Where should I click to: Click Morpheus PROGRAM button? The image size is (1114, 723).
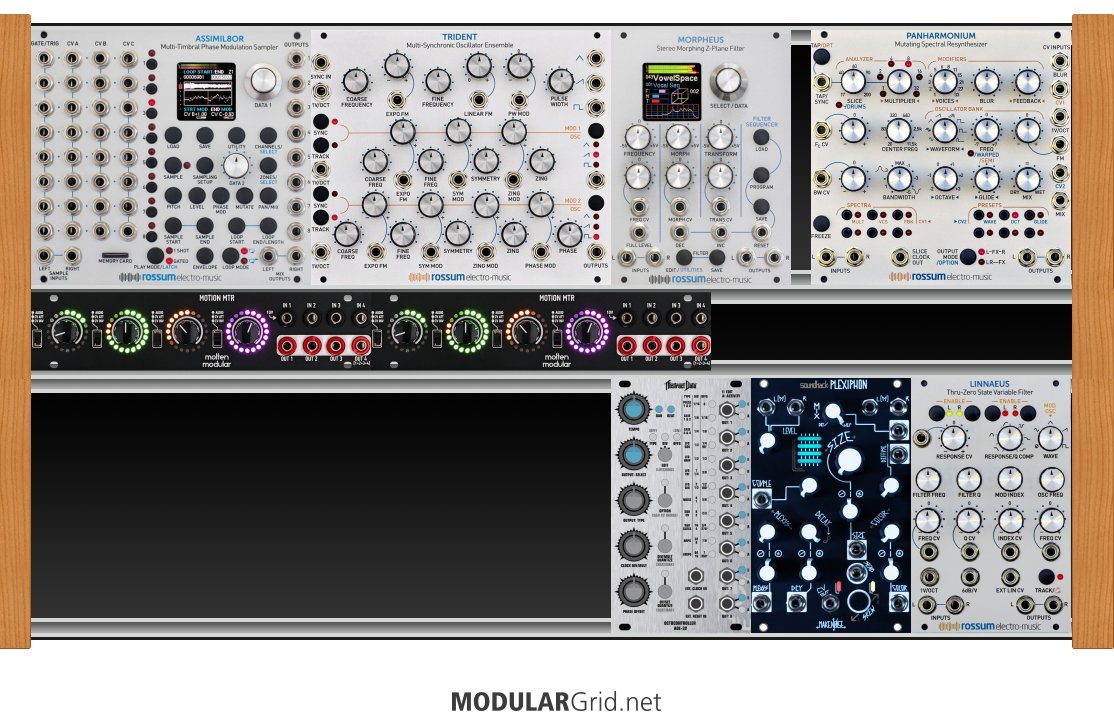761,174
